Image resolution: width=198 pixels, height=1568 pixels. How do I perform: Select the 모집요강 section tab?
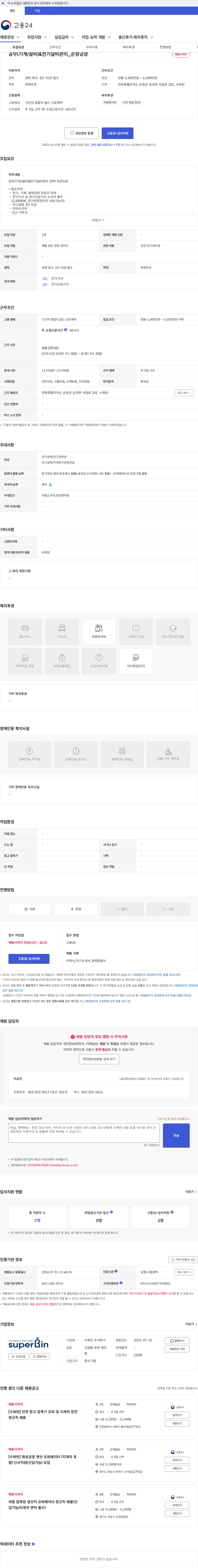point(18,47)
